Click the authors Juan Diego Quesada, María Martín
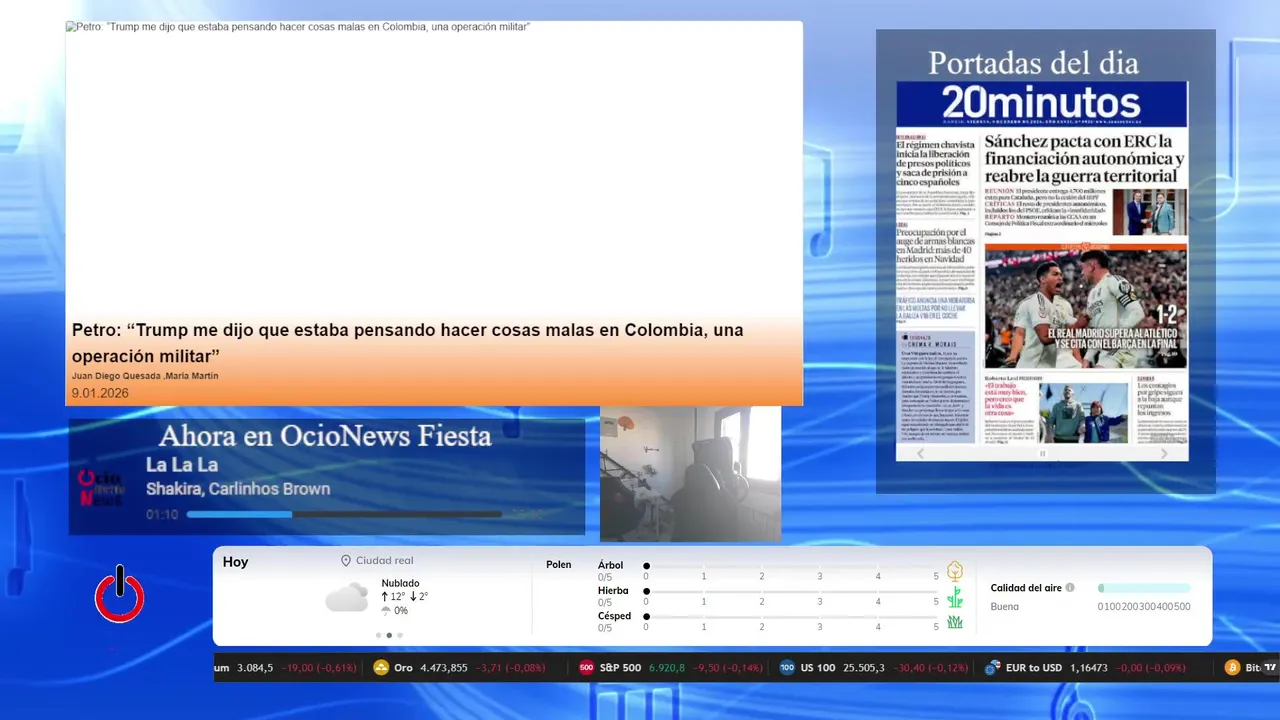 coord(145,376)
